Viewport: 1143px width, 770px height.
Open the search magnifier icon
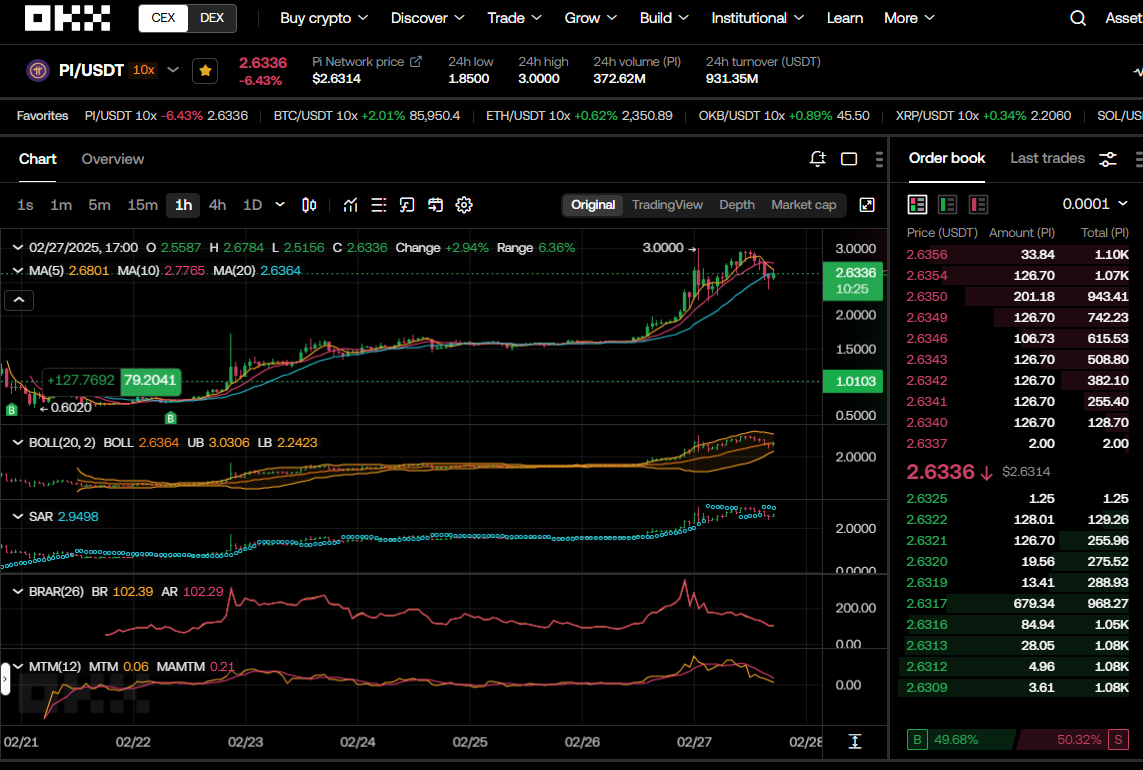pyautogui.click(x=1077, y=18)
